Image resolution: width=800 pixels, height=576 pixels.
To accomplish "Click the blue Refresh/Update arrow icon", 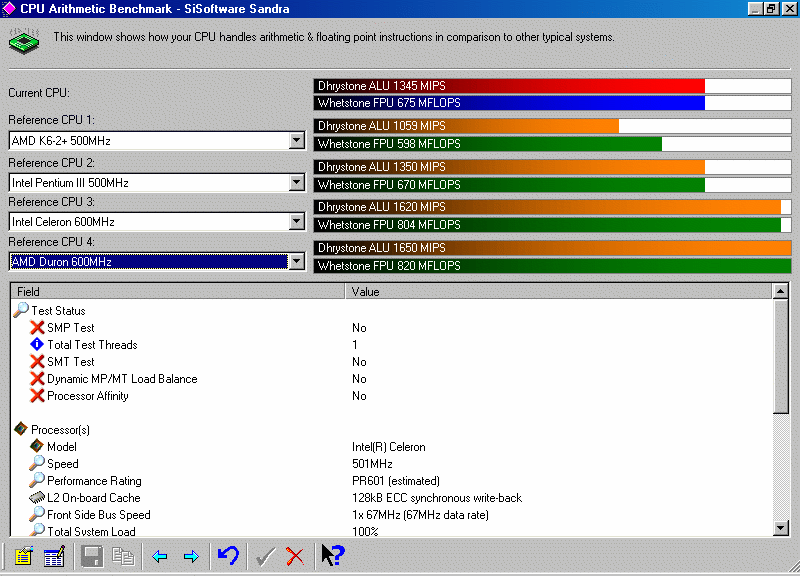I will click(x=228, y=555).
